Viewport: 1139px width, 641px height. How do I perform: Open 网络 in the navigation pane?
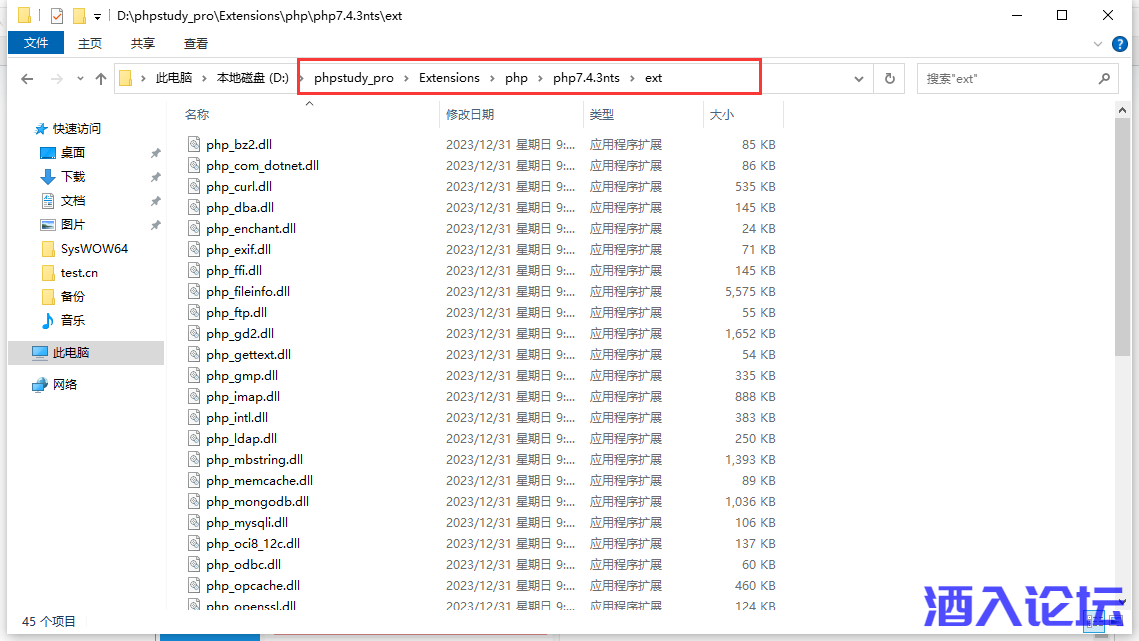click(x=65, y=385)
